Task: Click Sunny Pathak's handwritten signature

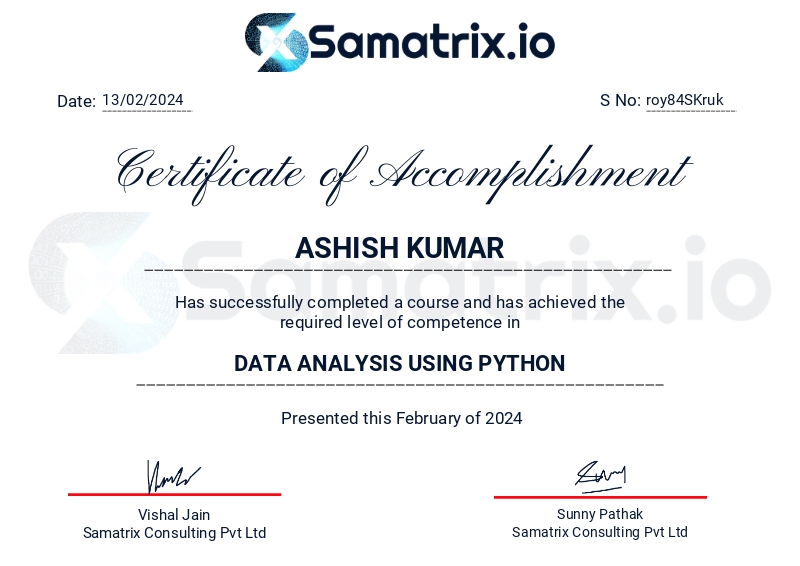Action: click(x=600, y=476)
